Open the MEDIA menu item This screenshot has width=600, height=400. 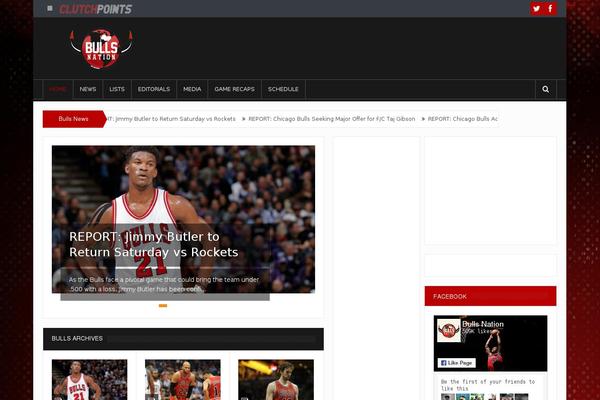[x=192, y=89]
